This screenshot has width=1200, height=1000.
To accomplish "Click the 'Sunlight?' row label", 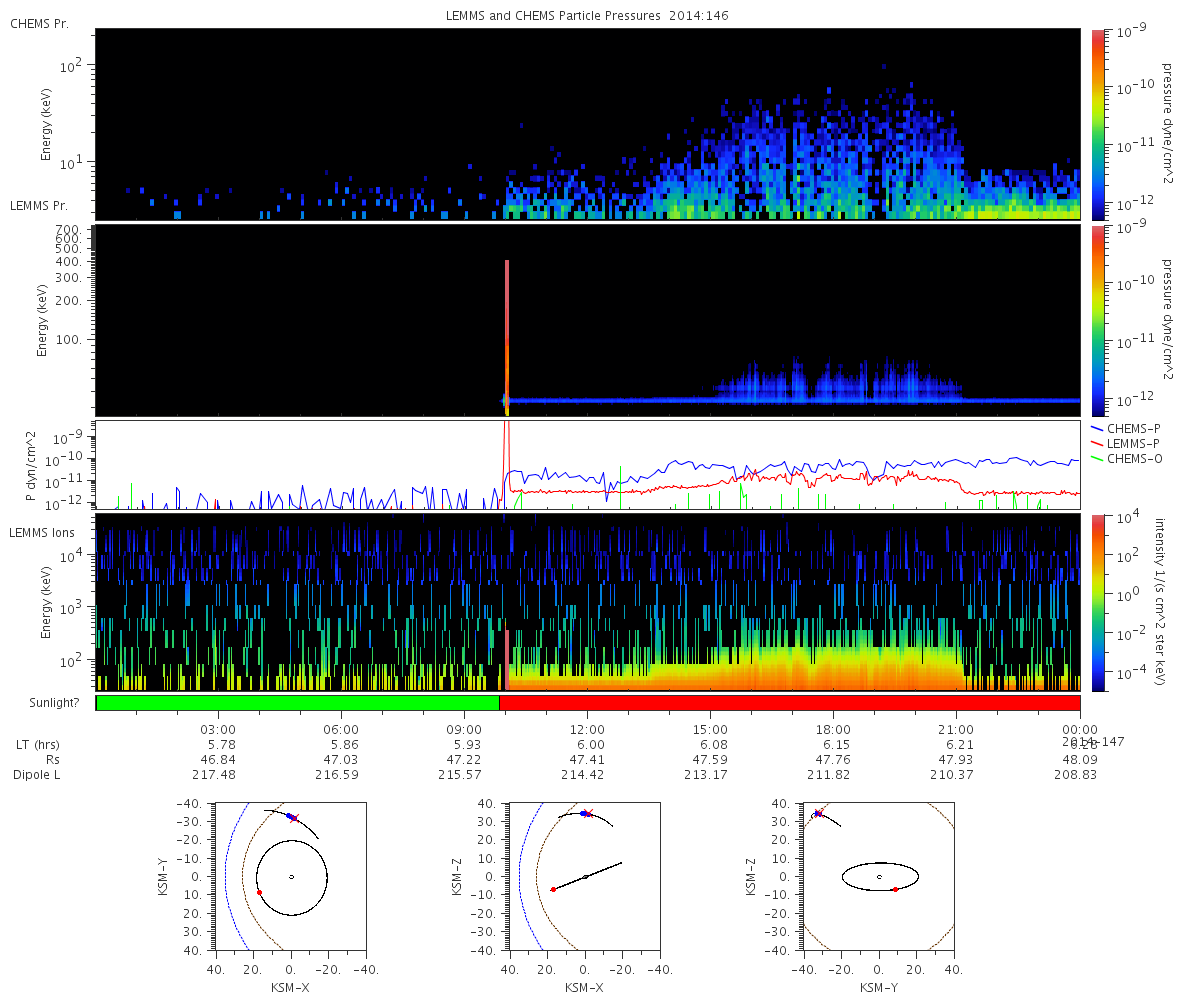I will coord(52,703).
